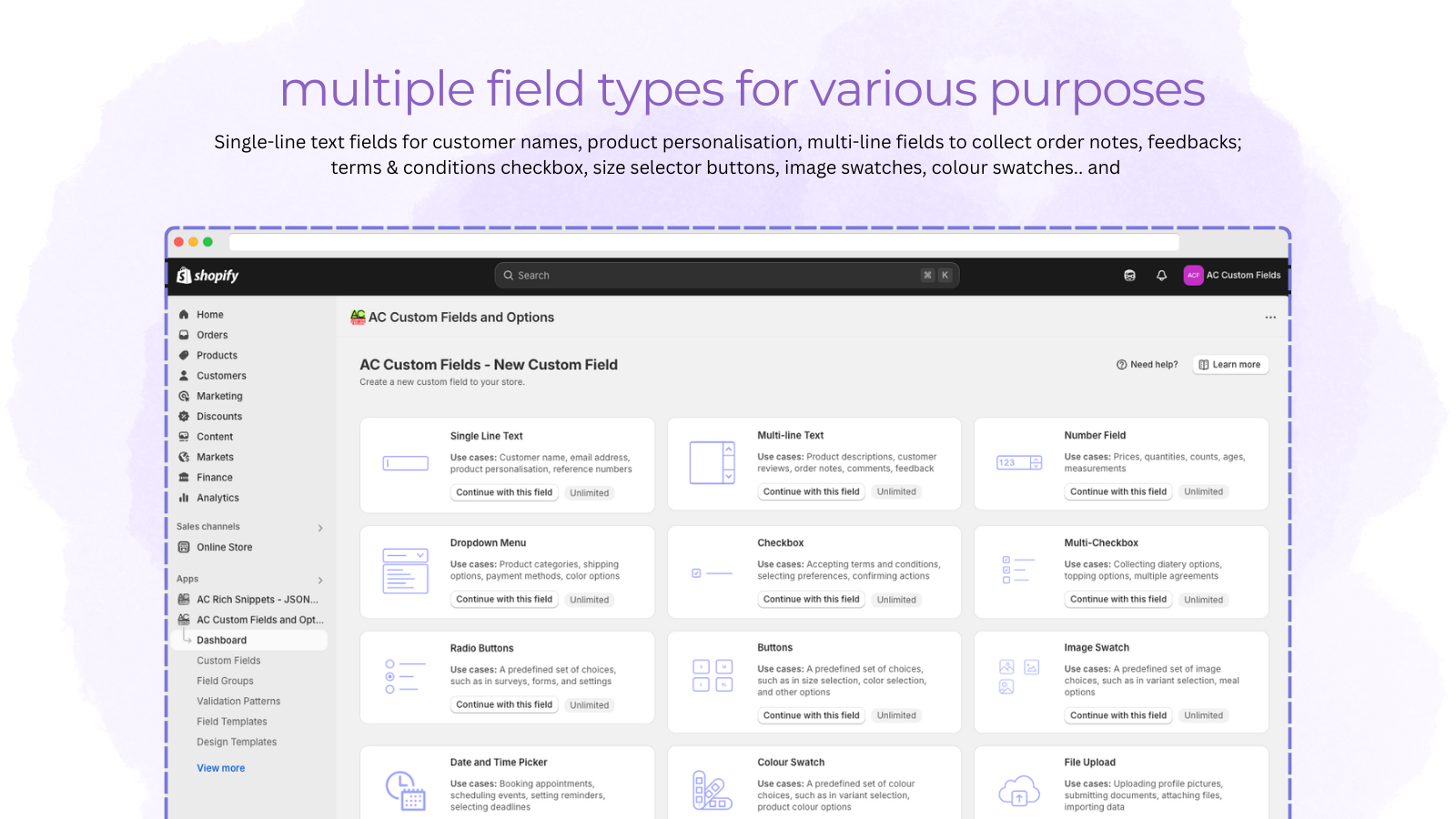
Task: Open Validation Patterns in the sidebar
Action: (238, 702)
